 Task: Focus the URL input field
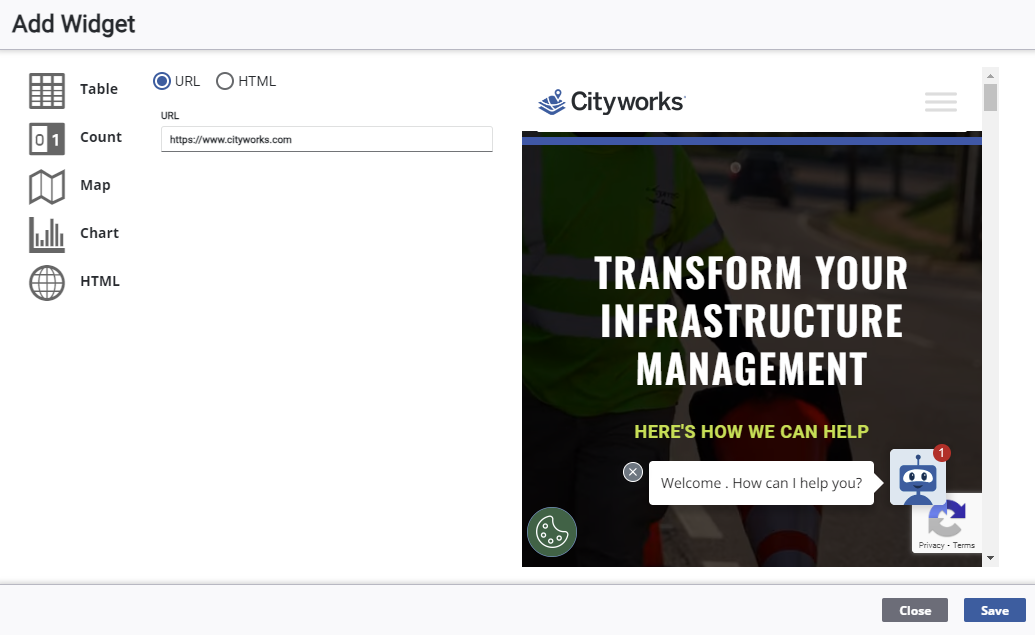326,140
